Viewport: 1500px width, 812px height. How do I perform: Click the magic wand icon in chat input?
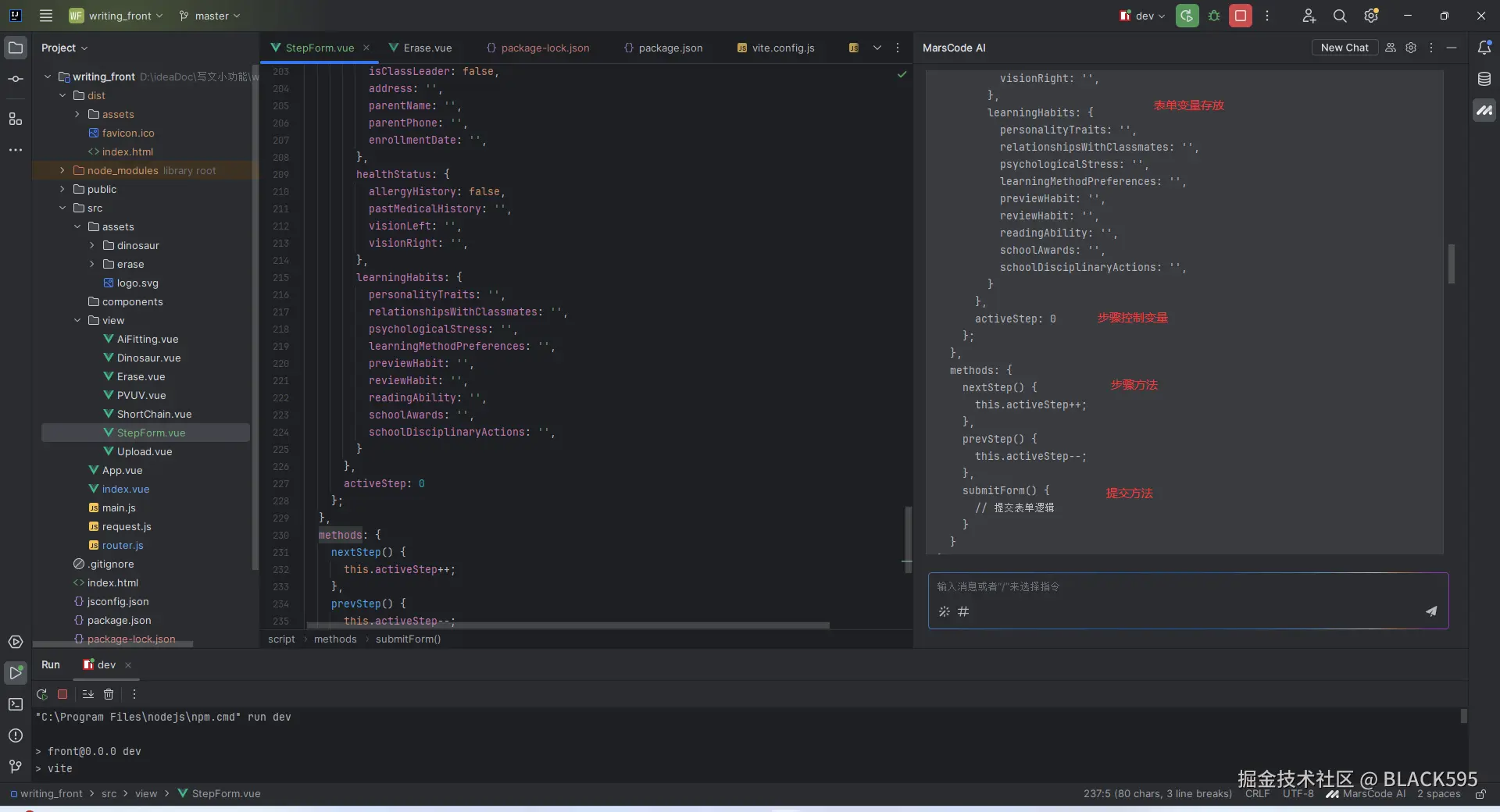(945, 611)
